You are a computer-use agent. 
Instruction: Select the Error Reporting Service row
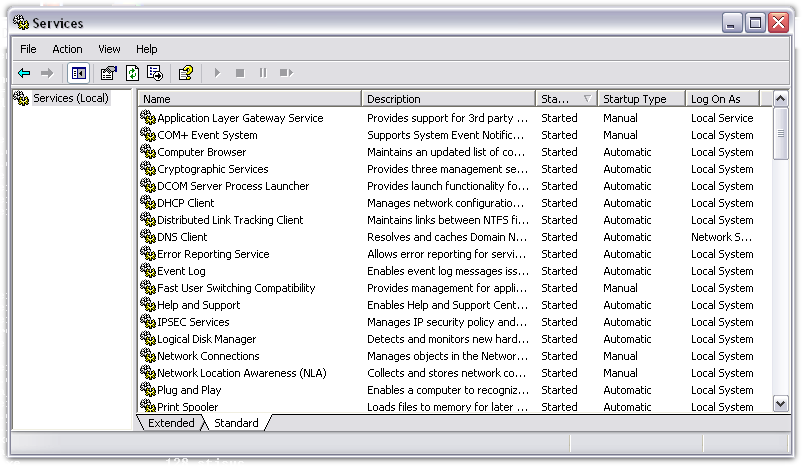click(x=454, y=254)
